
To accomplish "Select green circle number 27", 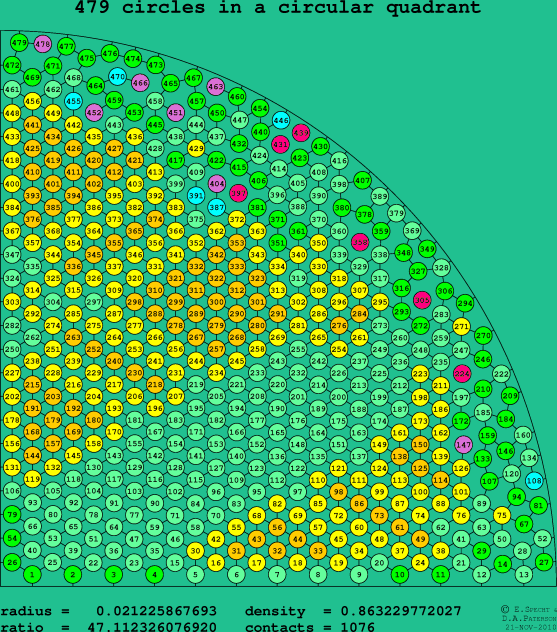I will click(x=544, y=562).
